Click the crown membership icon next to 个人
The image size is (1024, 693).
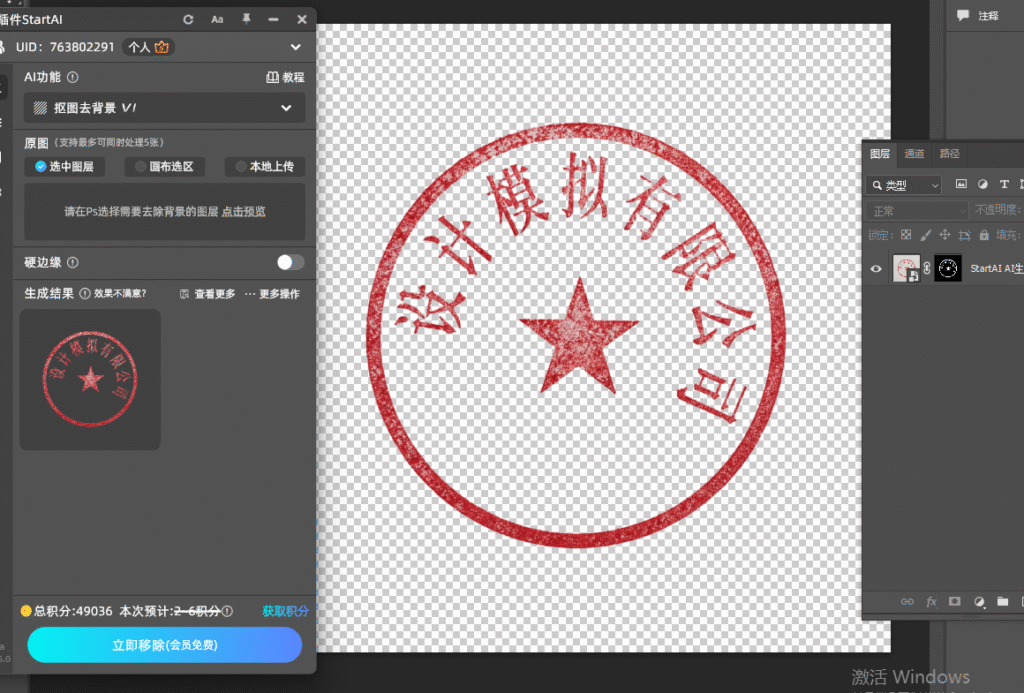[x=161, y=47]
